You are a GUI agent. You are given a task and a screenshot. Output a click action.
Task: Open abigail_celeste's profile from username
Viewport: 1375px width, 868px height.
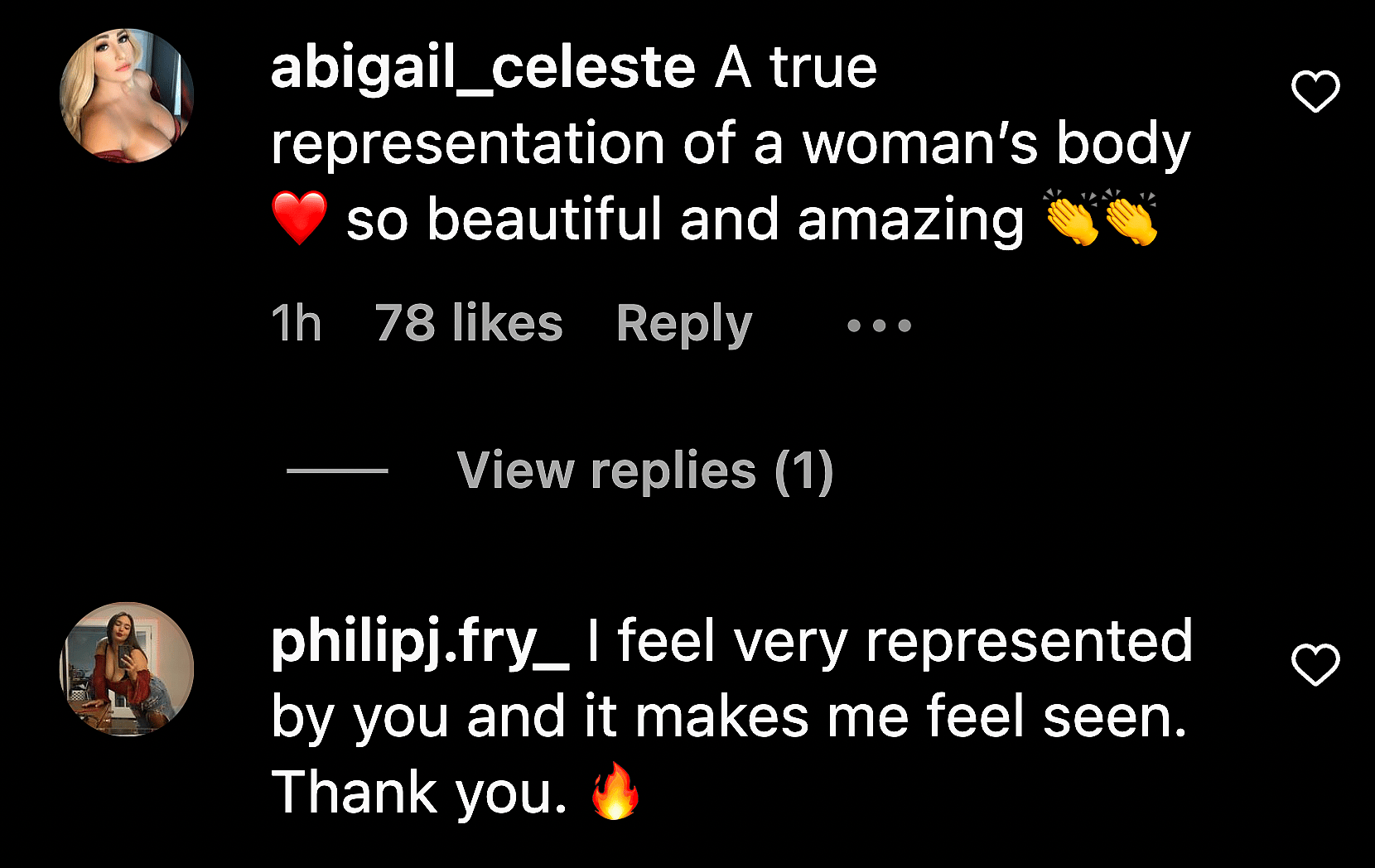click(x=483, y=68)
